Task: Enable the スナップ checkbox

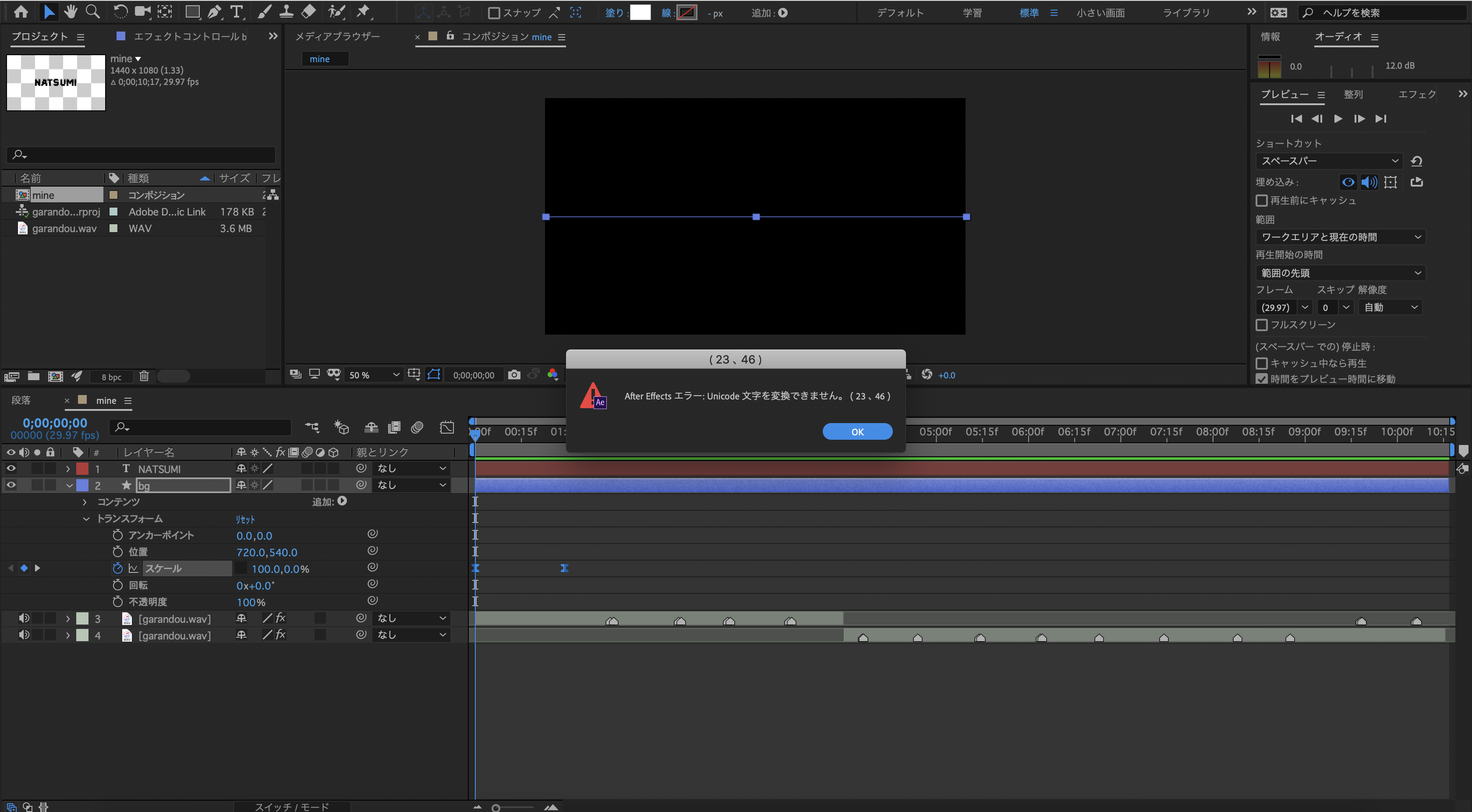Action: click(x=494, y=13)
